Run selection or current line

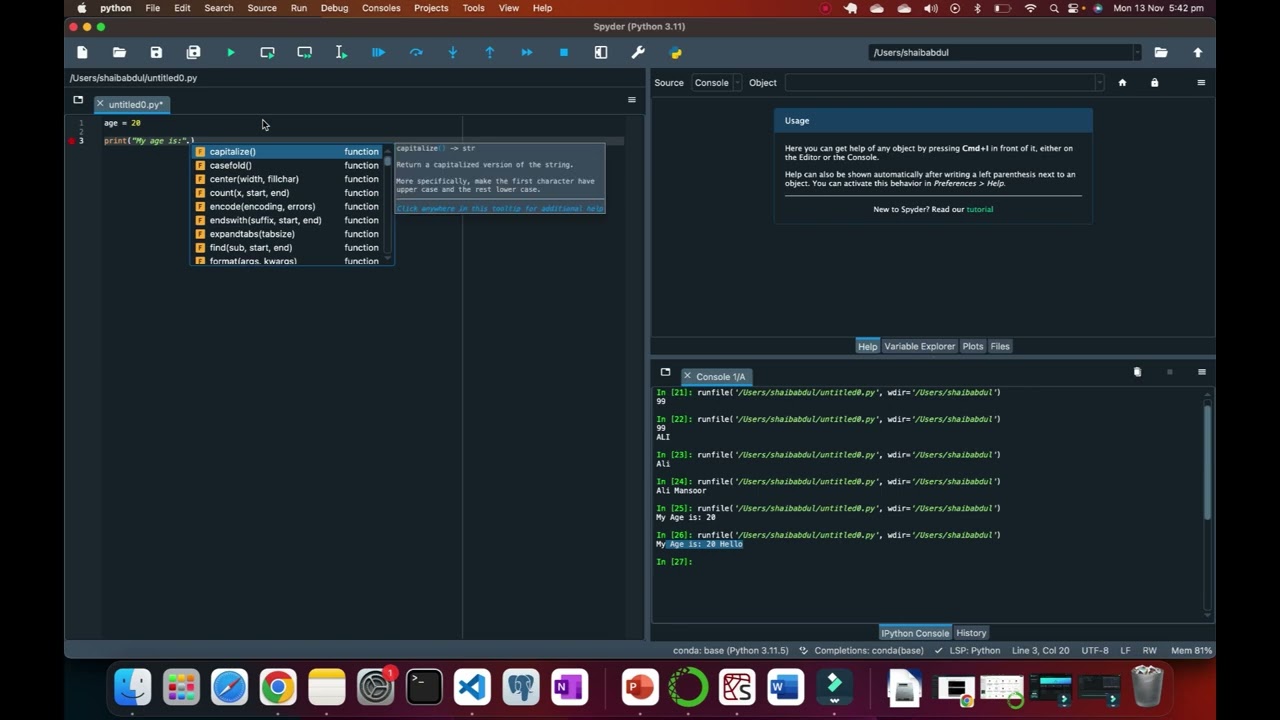341,52
